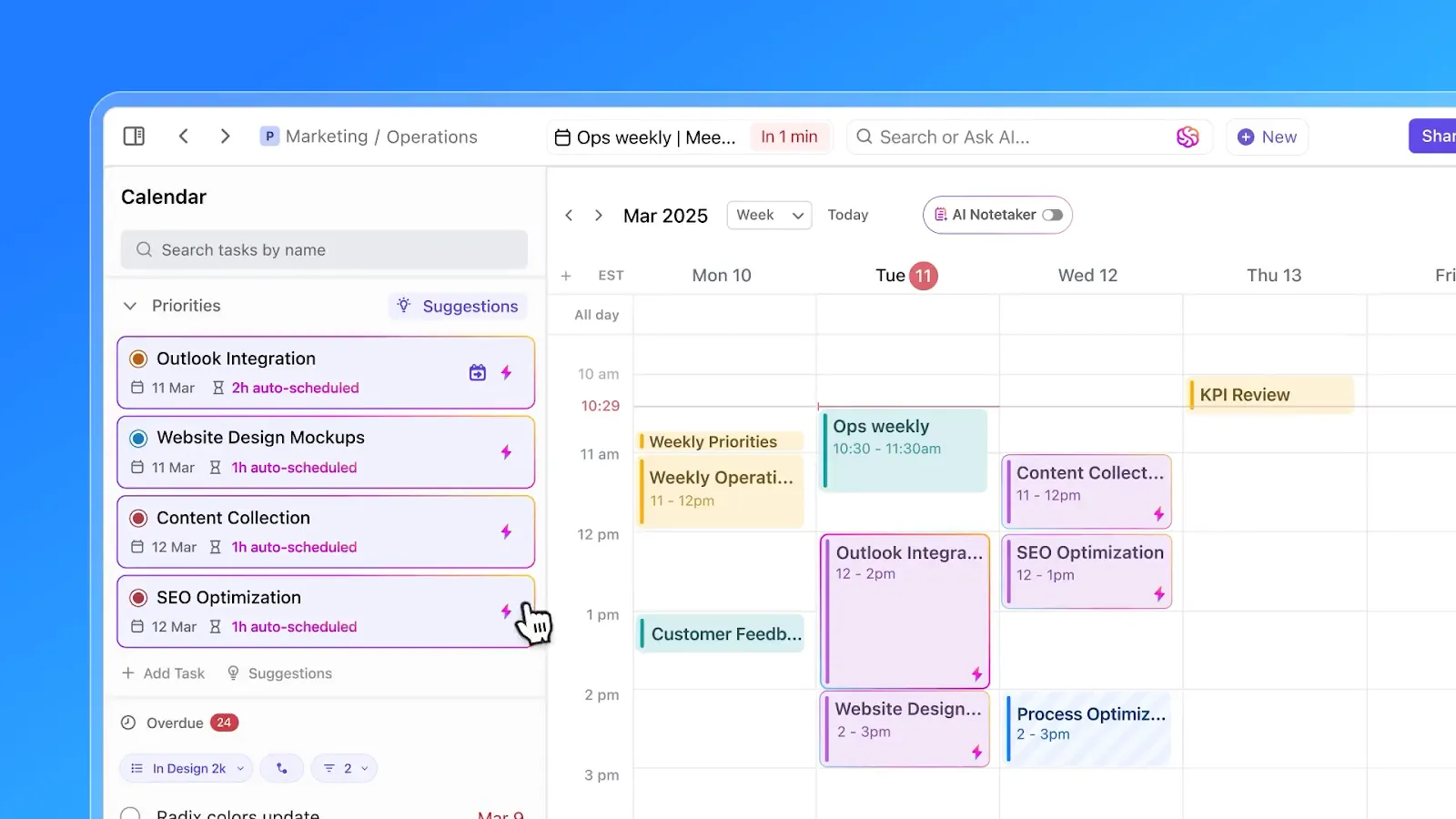Image resolution: width=1456 pixels, height=819 pixels.
Task: Click Add Task below the priorities
Action: [164, 673]
